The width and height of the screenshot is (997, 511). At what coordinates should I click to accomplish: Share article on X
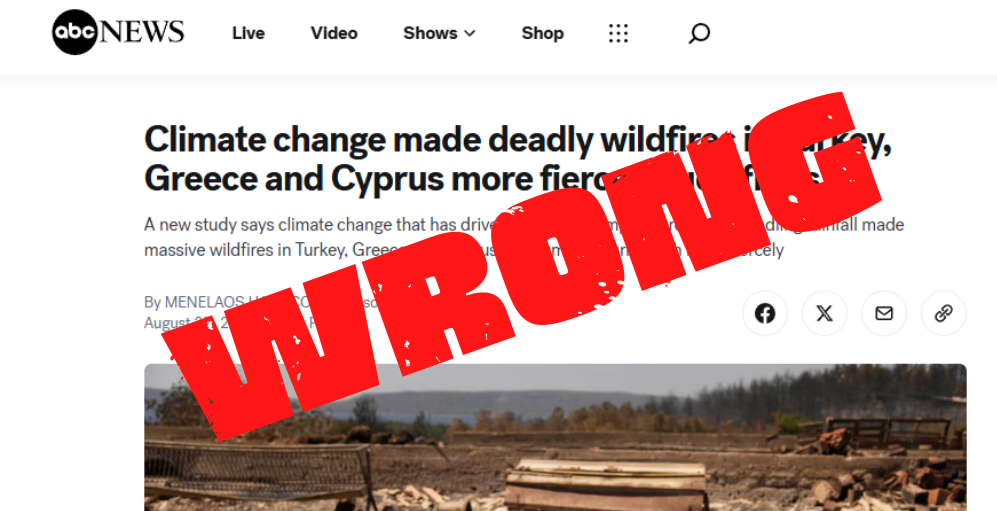pyautogui.click(x=825, y=313)
